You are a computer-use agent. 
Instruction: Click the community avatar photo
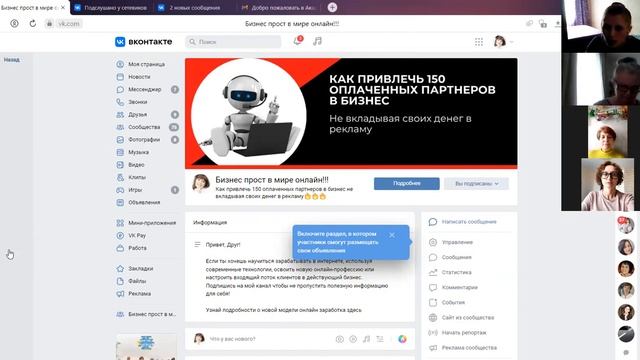(x=201, y=184)
